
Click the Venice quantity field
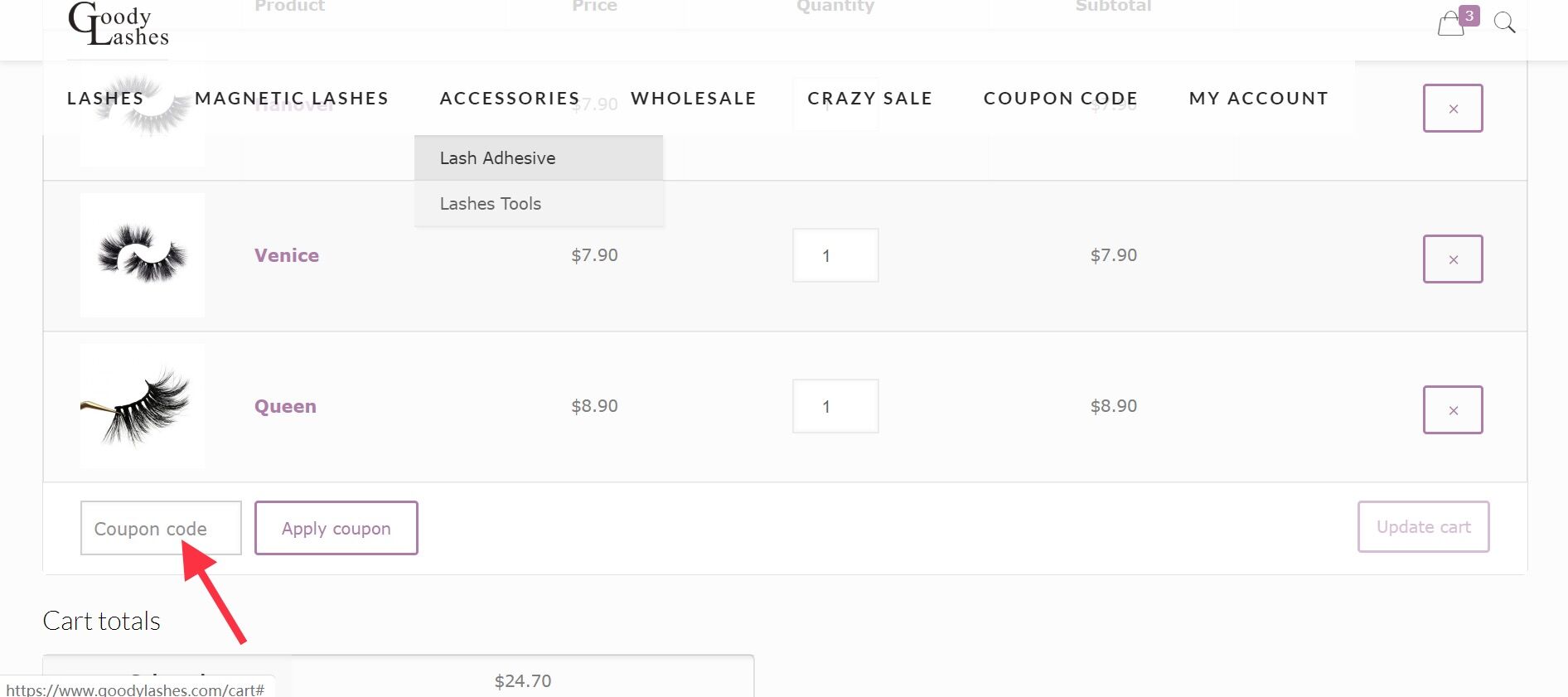pyautogui.click(x=835, y=255)
